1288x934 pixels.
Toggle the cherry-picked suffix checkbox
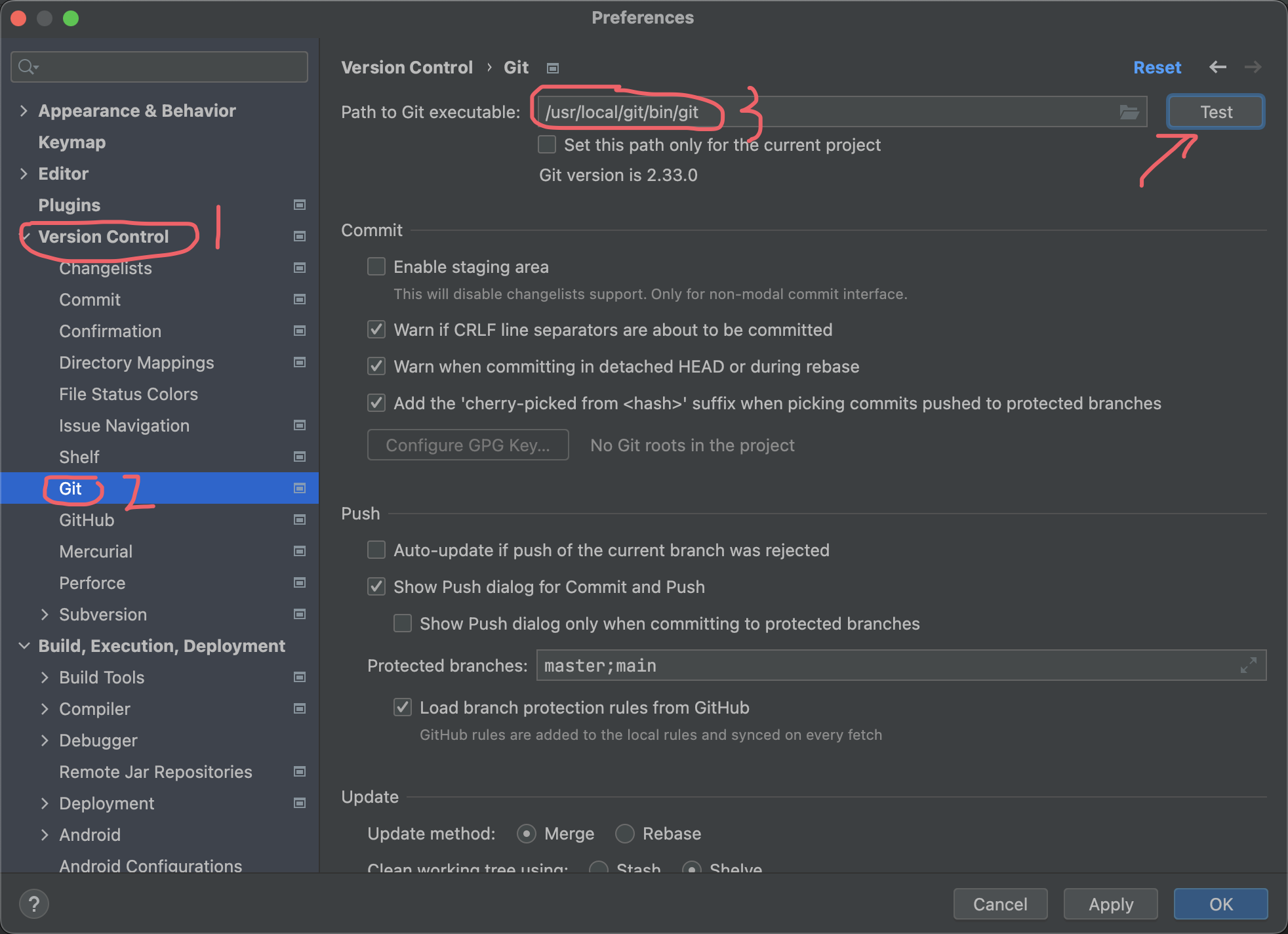[376, 403]
